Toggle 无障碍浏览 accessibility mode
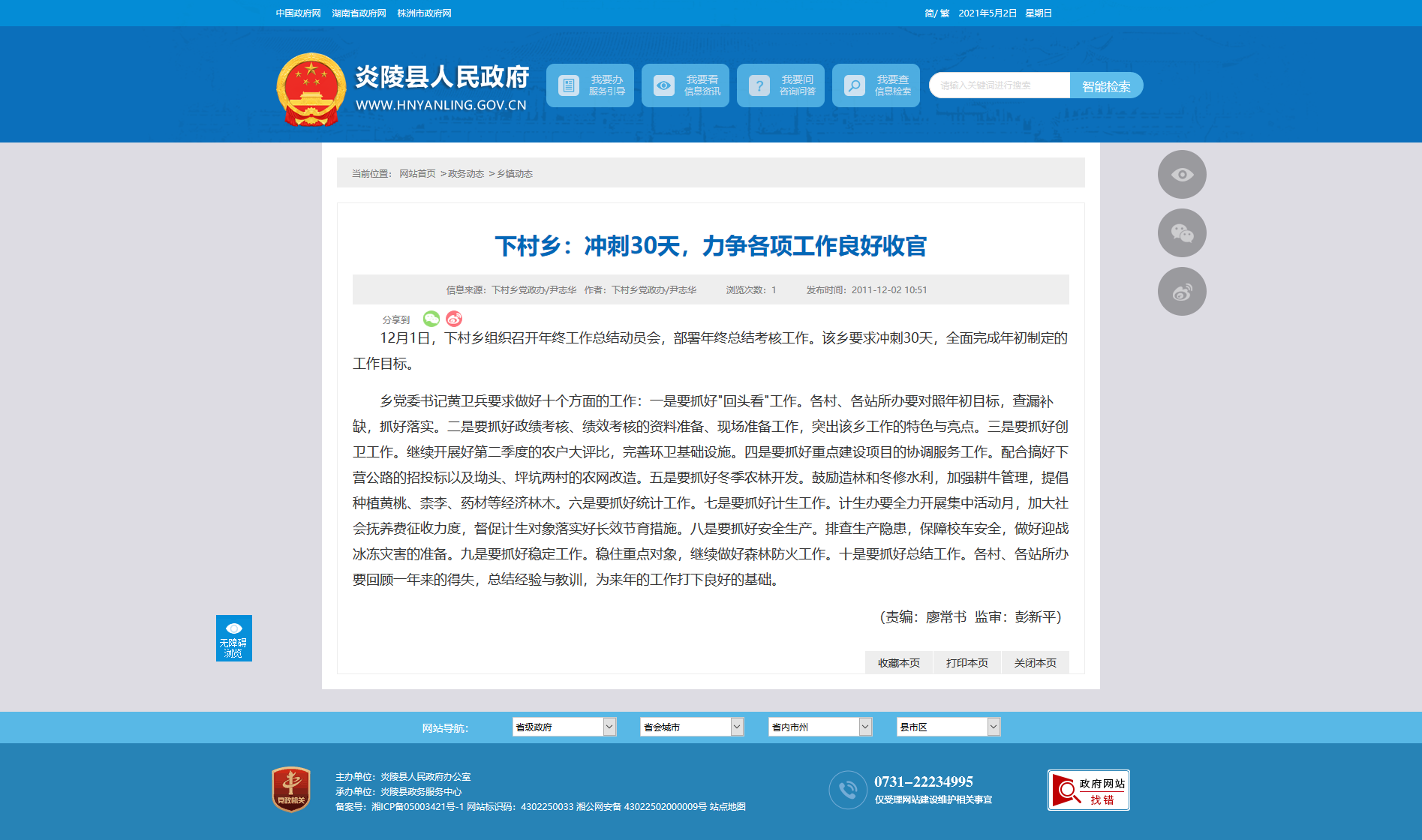Screen dimensions: 1422x840 pyautogui.click(x=233, y=638)
